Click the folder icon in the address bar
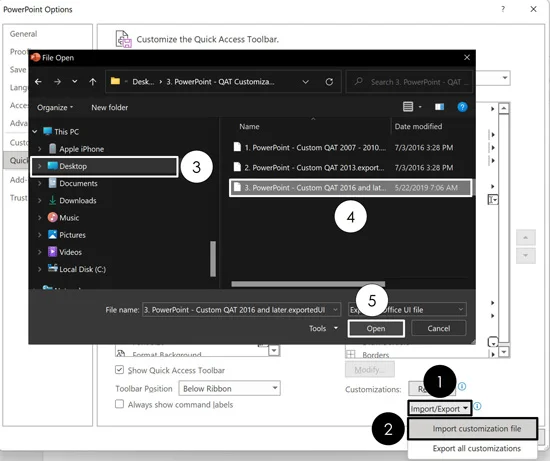The width and height of the screenshot is (550, 461). (115, 81)
